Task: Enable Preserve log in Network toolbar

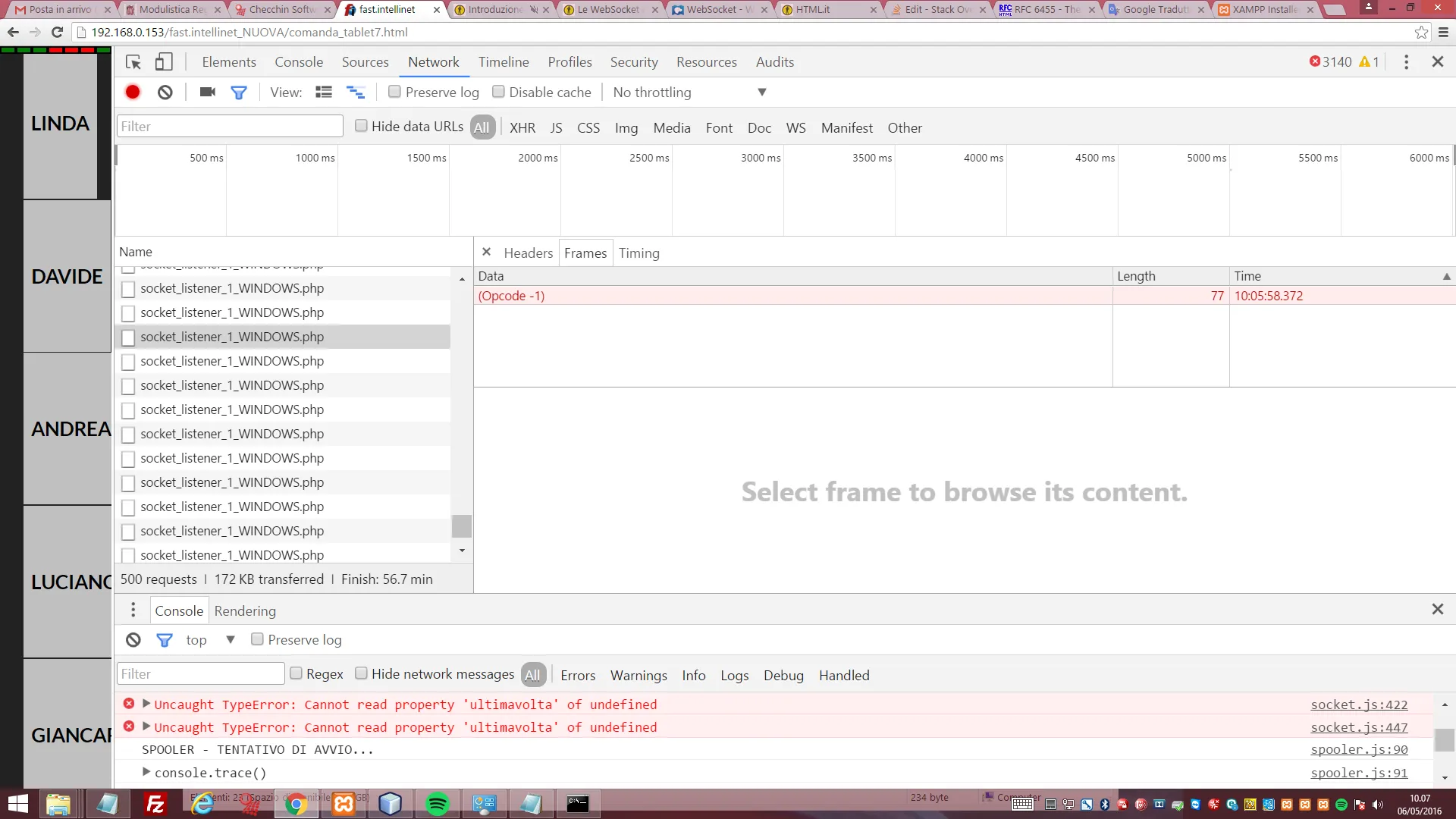Action: click(394, 92)
